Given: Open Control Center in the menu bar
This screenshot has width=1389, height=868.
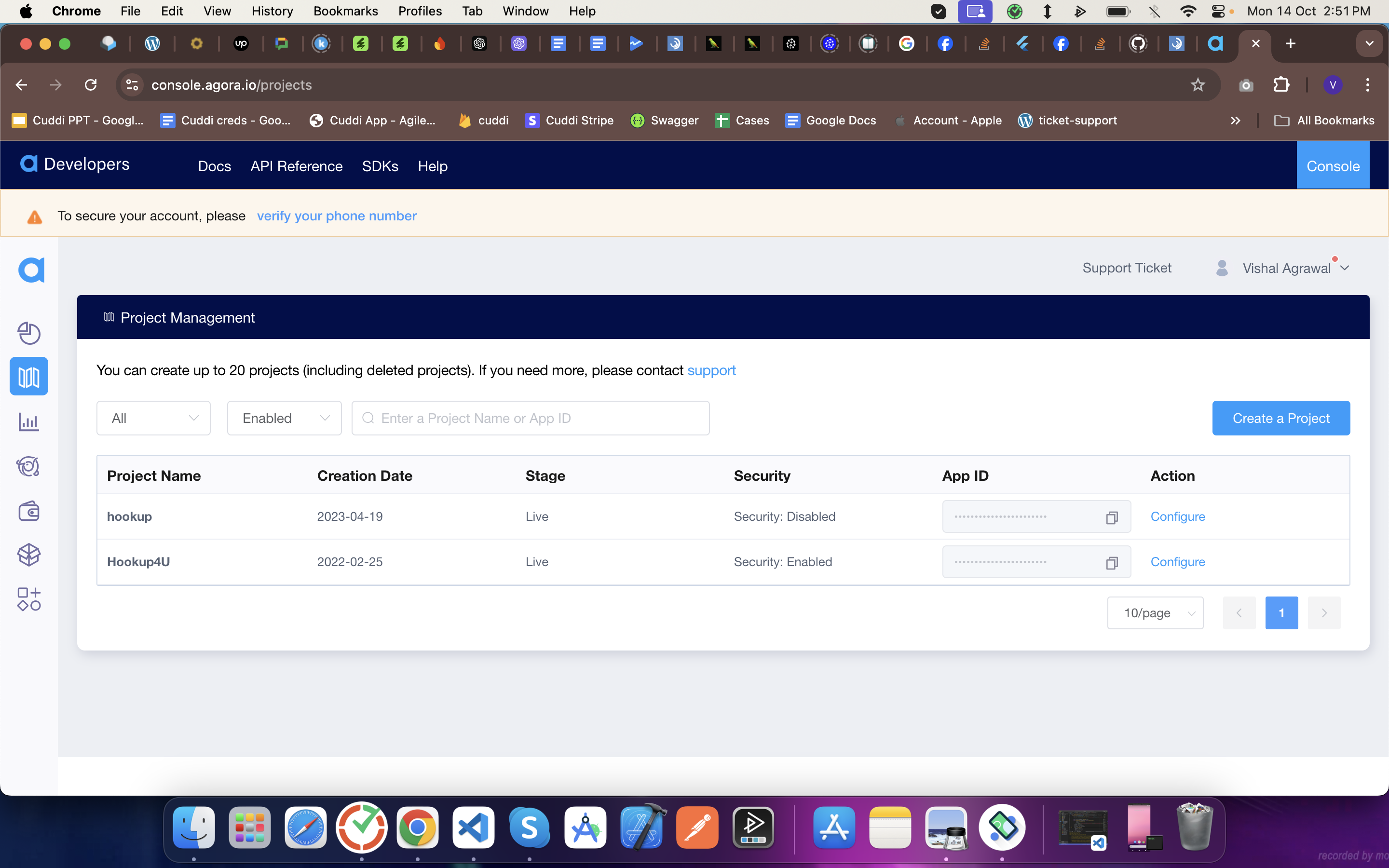Looking at the screenshot, I should pyautogui.click(x=1218, y=11).
